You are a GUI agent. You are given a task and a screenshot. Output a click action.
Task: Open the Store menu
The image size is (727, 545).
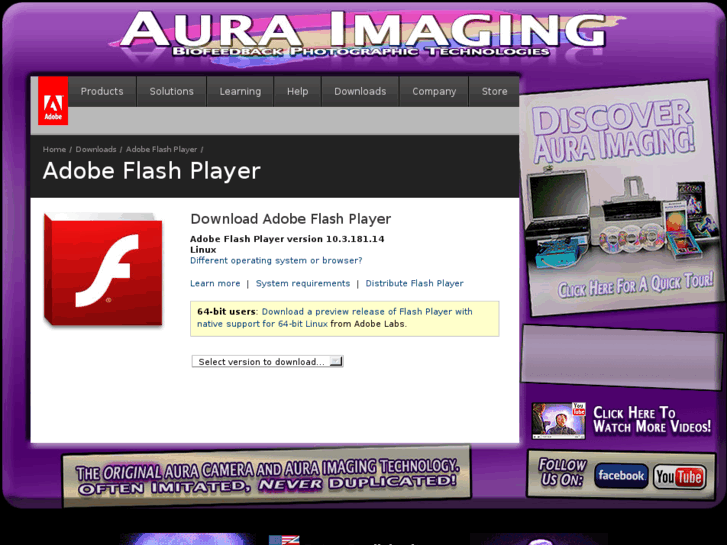tap(494, 91)
